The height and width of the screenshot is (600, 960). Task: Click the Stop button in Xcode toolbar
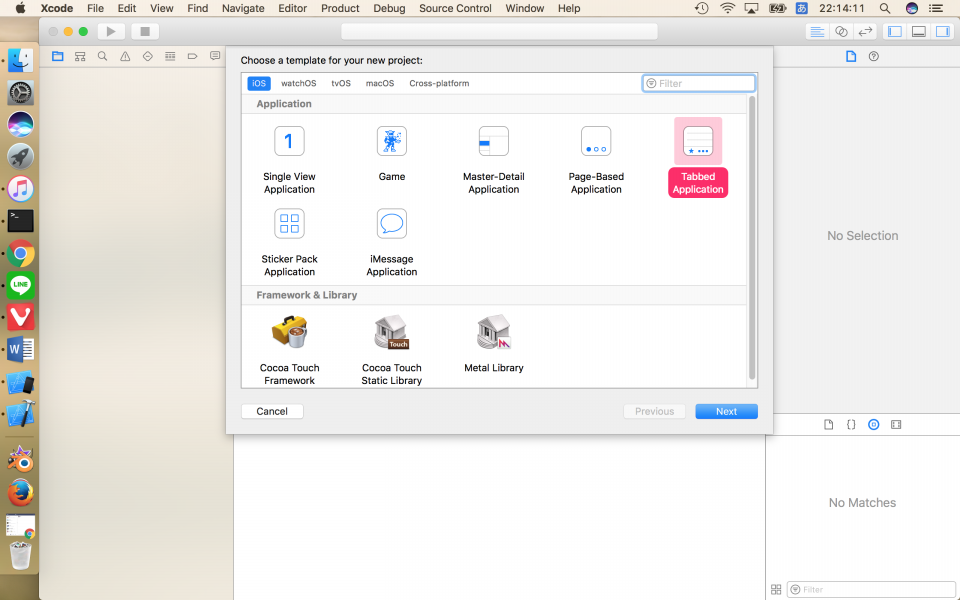(x=145, y=31)
